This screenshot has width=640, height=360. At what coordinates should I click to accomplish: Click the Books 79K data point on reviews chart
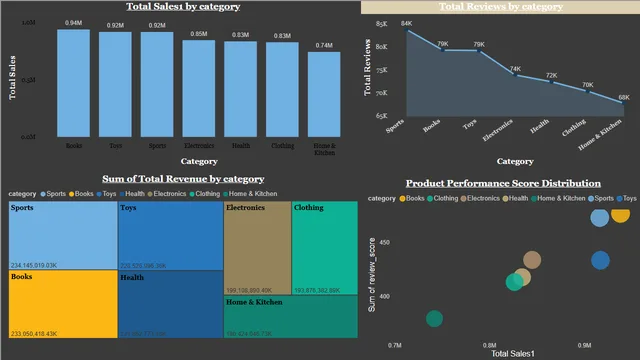point(442,50)
